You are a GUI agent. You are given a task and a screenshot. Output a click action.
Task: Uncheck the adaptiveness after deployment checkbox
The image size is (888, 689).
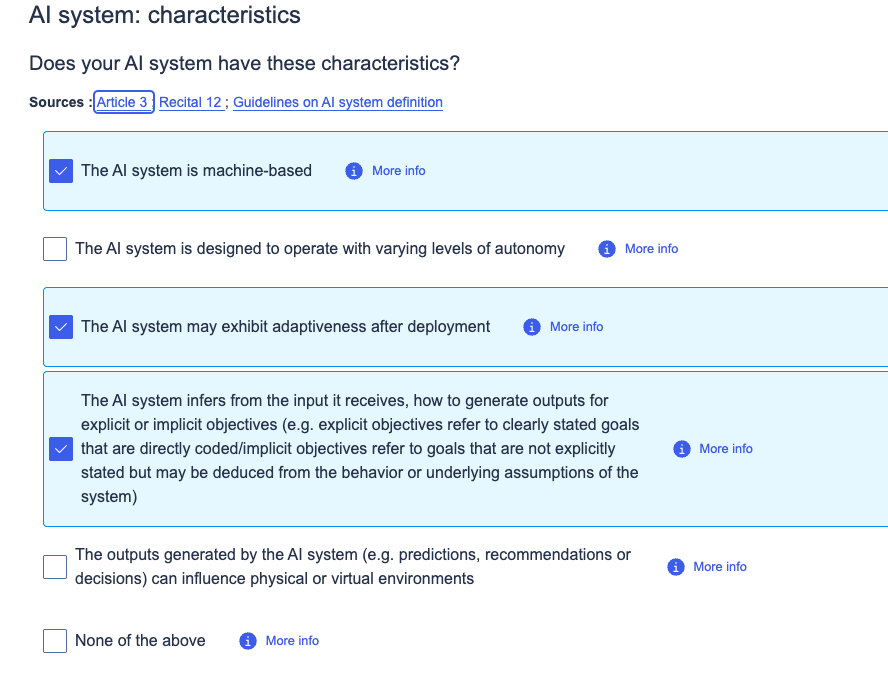click(x=61, y=327)
